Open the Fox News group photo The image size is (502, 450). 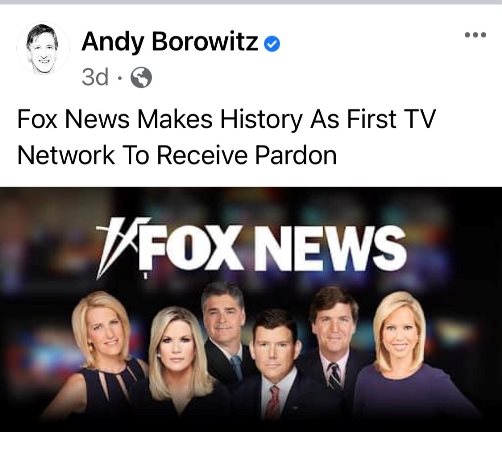(251, 309)
